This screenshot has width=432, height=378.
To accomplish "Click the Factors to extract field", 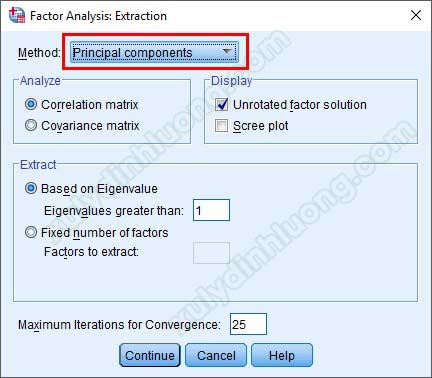I will click(x=211, y=253).
